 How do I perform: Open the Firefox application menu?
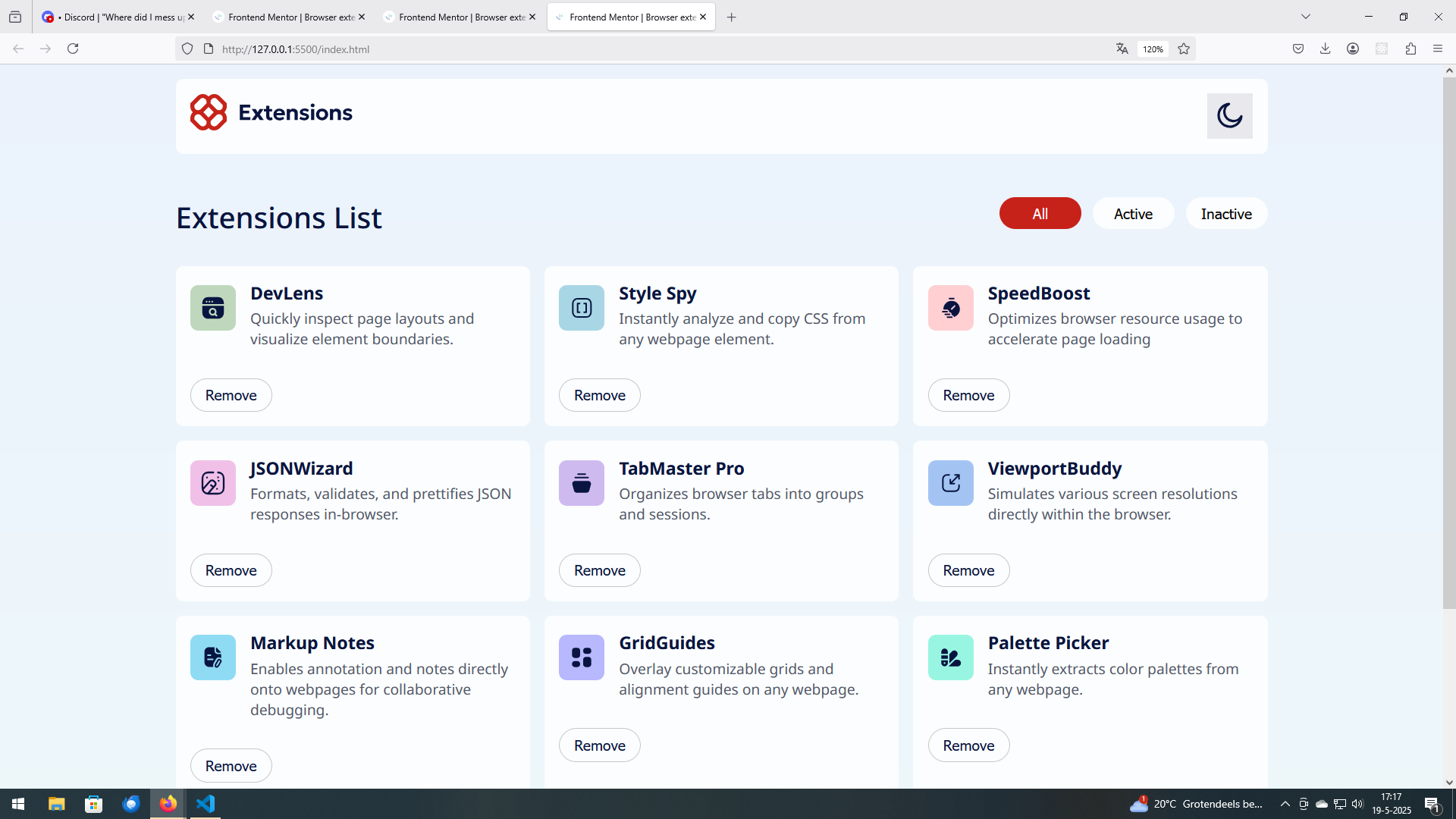(x=1438, y=49)
